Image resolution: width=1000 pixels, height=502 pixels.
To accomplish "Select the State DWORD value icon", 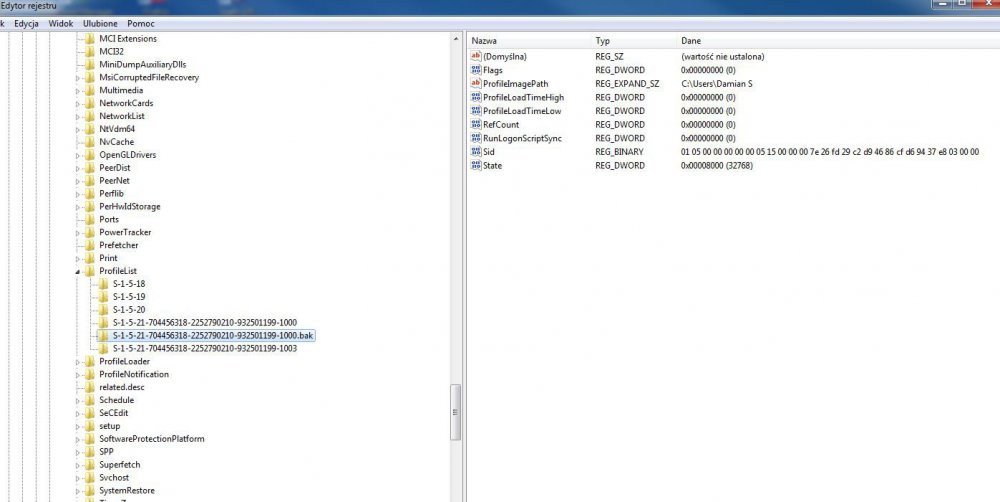I will coord(475,165).
